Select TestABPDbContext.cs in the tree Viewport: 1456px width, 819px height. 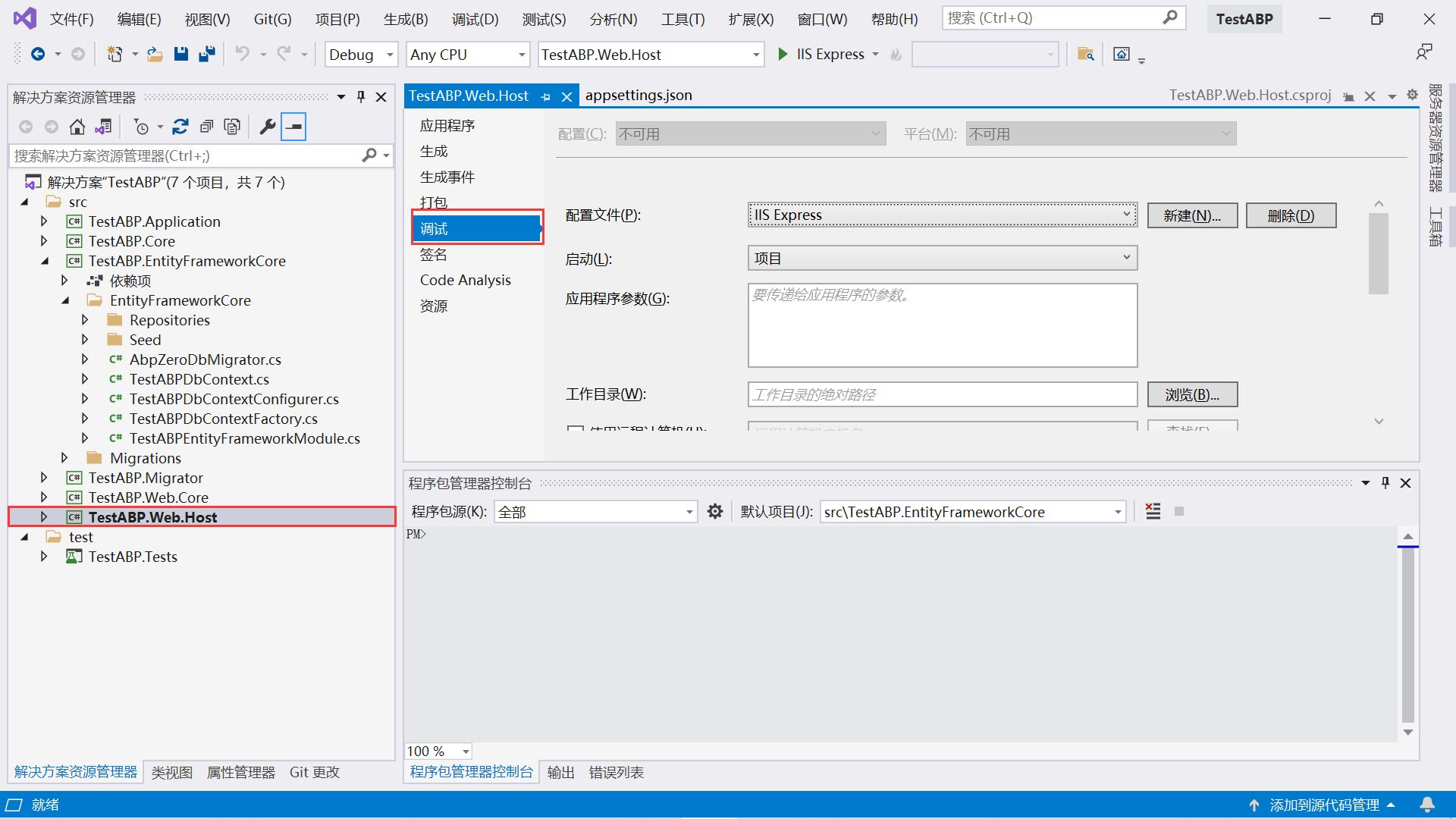(x=199, y=379)
